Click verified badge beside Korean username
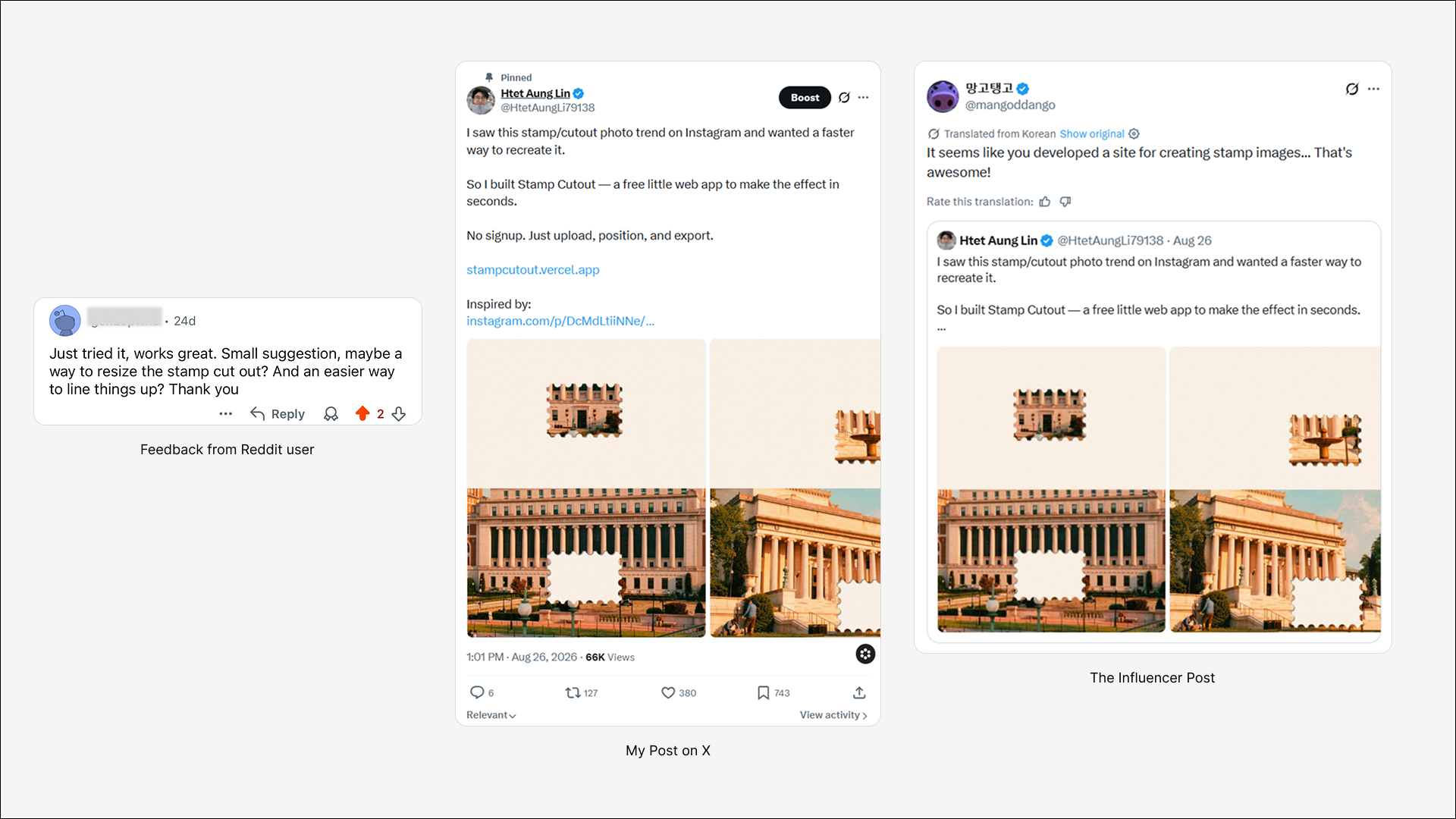Image resolution: width=1456 pixels, height=819 pixels. coord(1023,88)
